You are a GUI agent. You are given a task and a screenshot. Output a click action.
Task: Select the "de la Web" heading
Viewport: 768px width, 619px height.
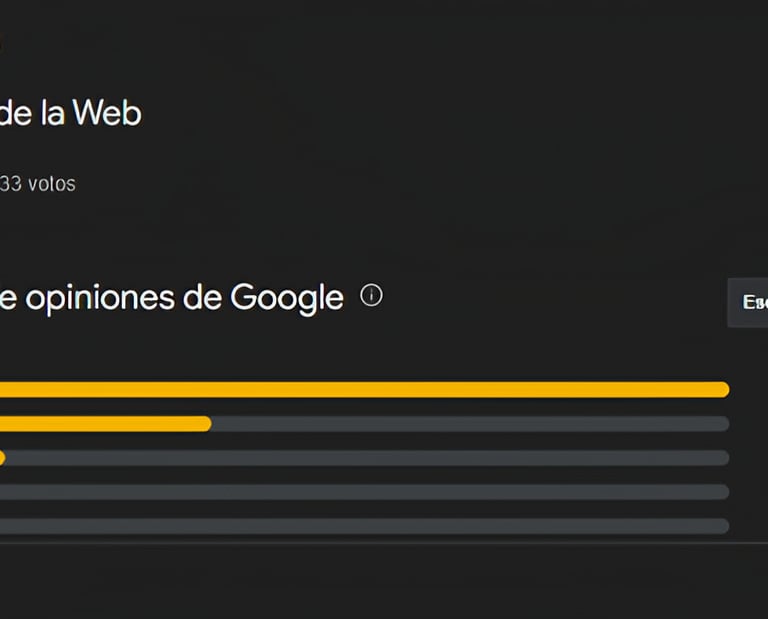click(x=70, y=113)
